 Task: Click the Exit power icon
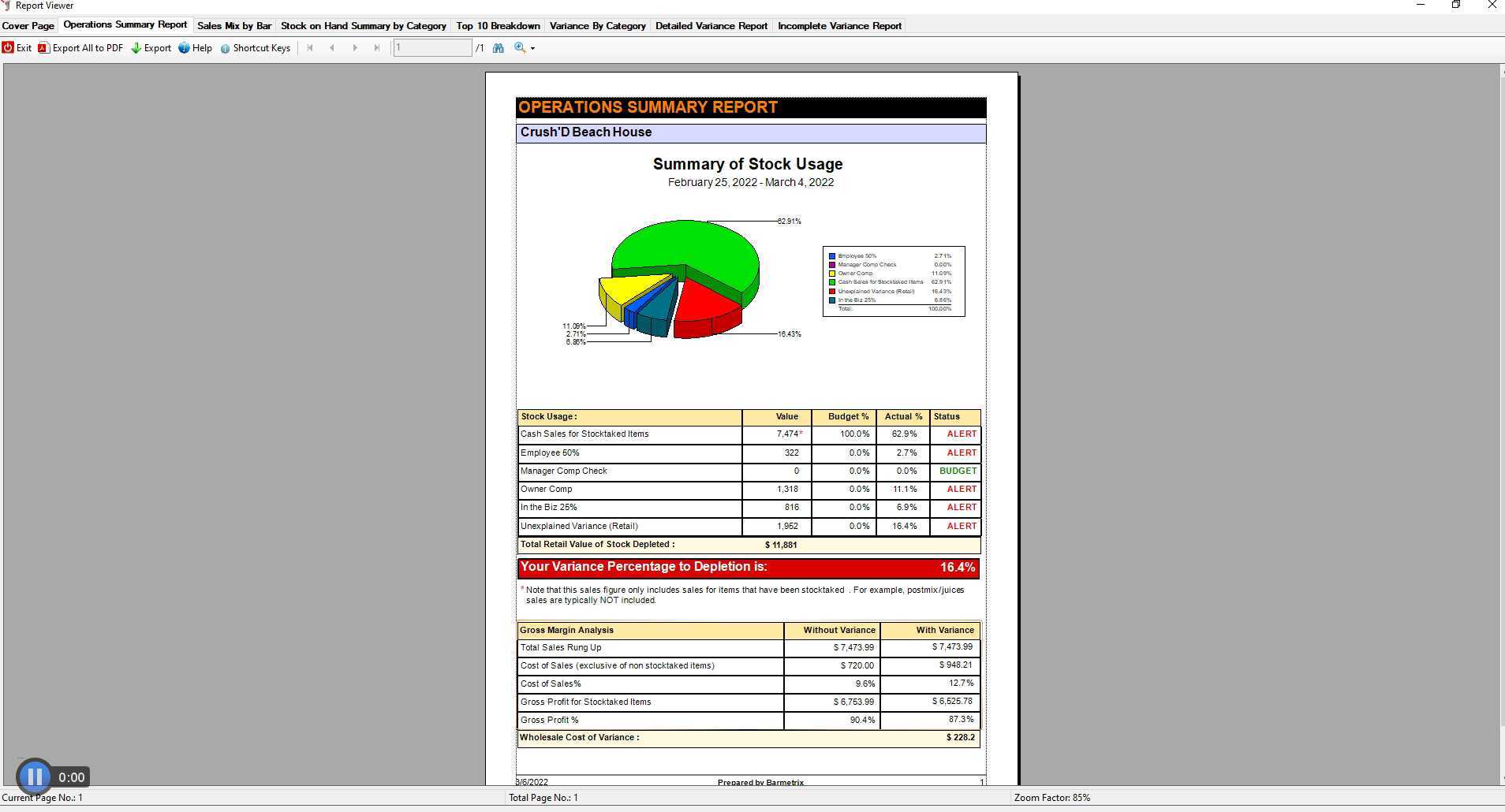pyautogui.click(x=8, y=48)
